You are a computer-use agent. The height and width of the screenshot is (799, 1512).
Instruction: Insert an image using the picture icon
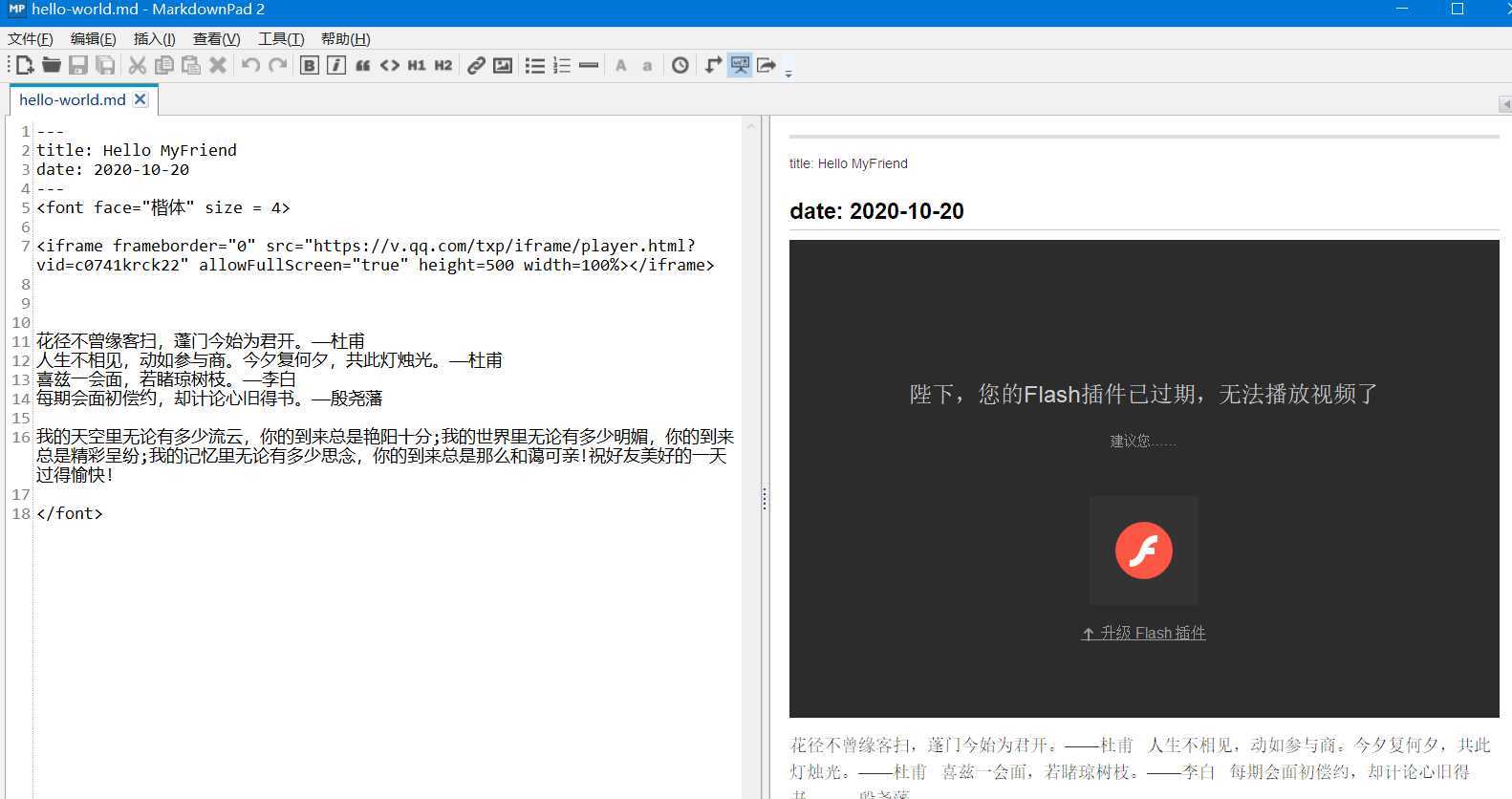click(x=503, y=65)
